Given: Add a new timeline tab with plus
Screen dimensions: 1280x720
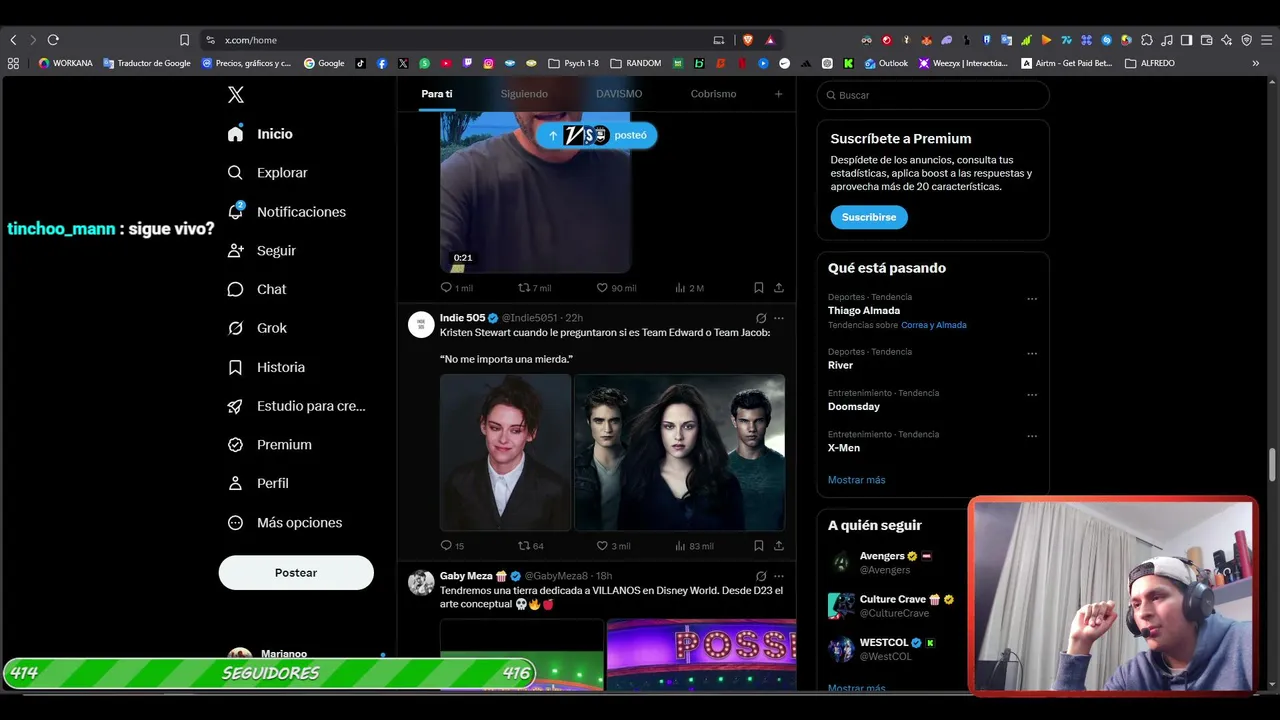Looking at the screenshot, I should click(x=778, y=94).
